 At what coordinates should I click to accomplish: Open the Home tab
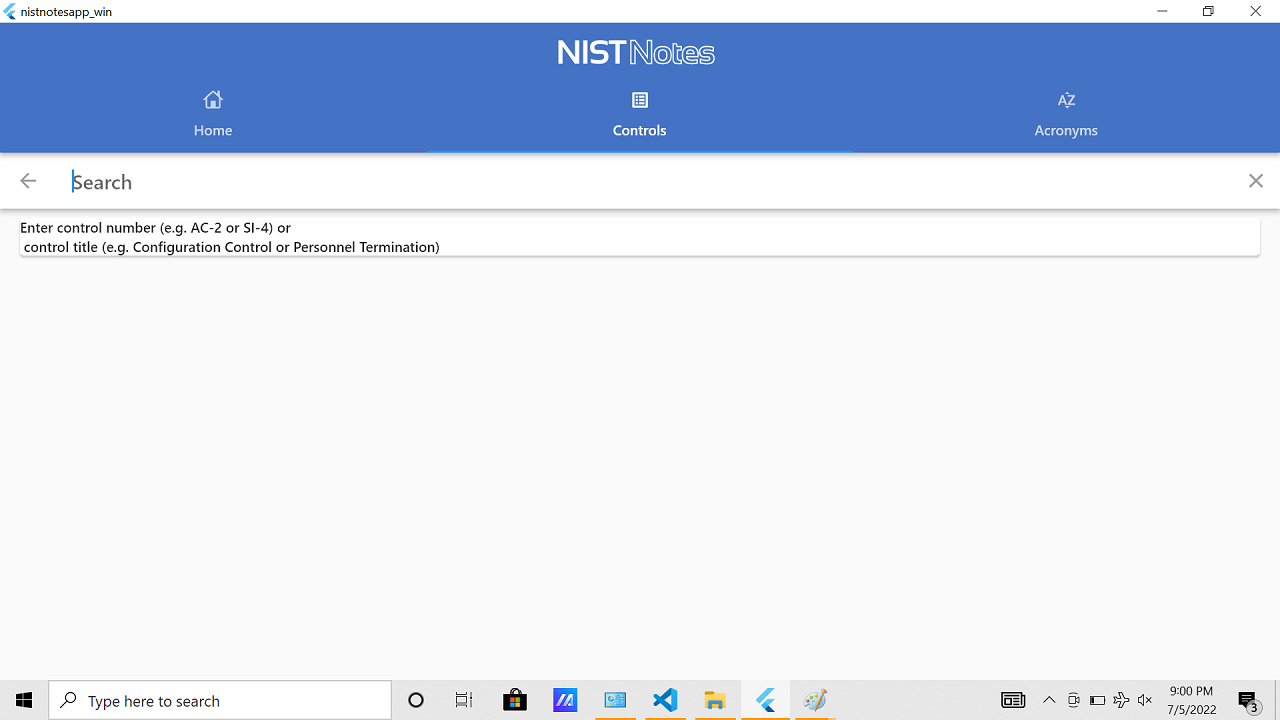pyautogui.click(x=213, y=114)
